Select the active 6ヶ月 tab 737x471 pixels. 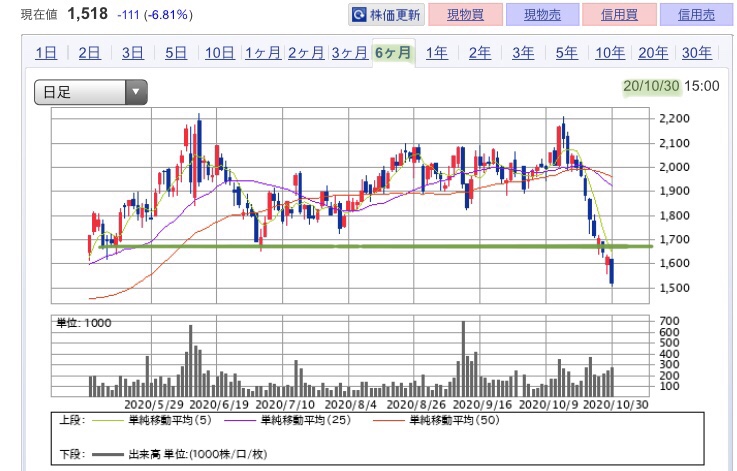393,53
